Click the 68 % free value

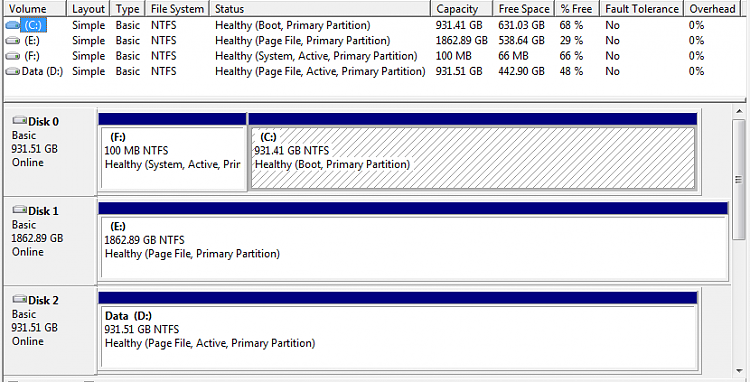(x=571, y=25)
